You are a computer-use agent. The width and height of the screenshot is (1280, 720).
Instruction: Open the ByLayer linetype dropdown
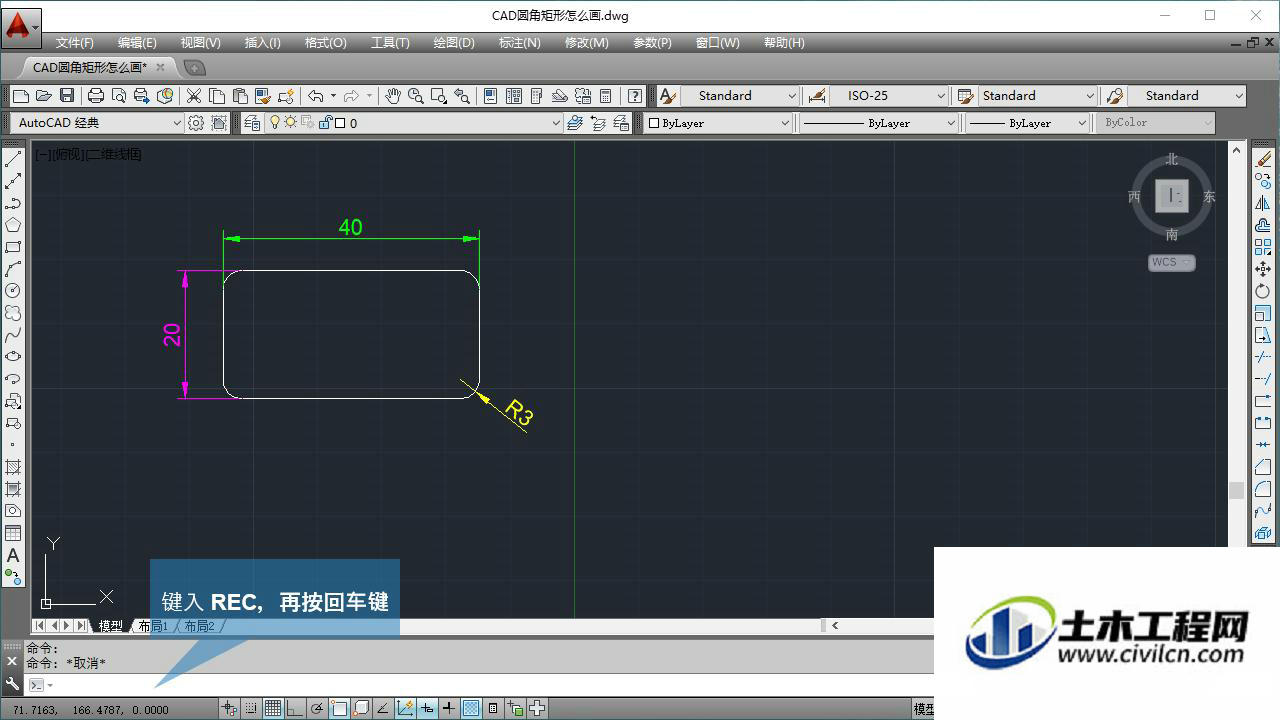pyautogui.click(x=879, y=123)
